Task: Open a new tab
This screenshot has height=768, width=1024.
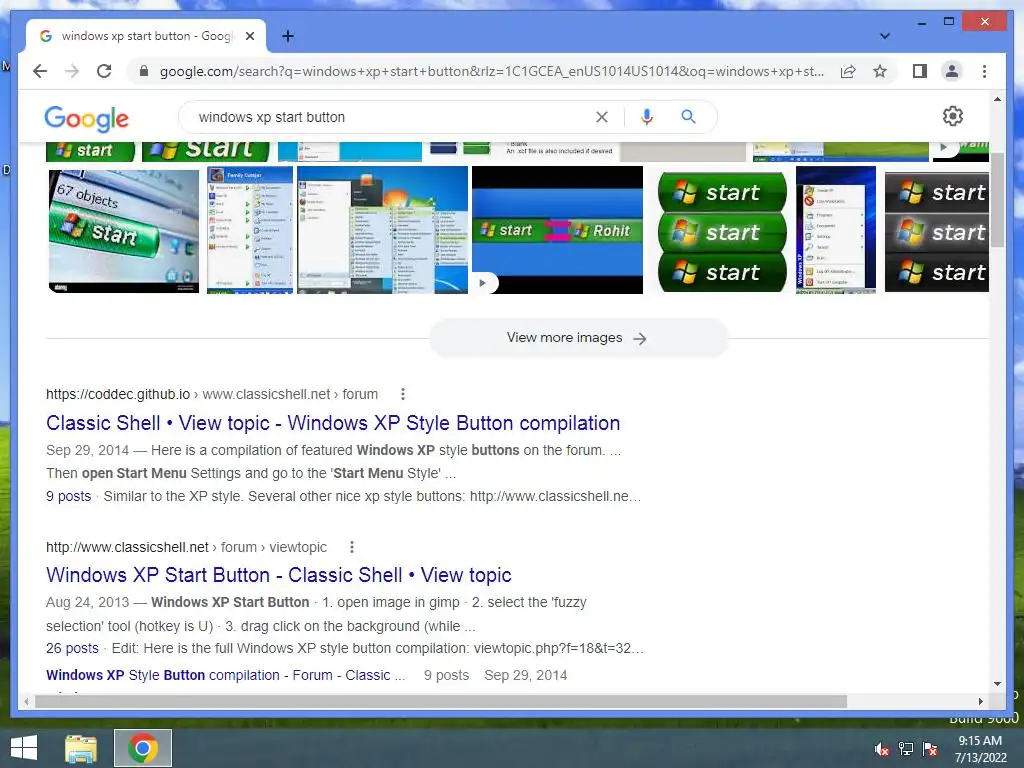Action: coord(287,36)
